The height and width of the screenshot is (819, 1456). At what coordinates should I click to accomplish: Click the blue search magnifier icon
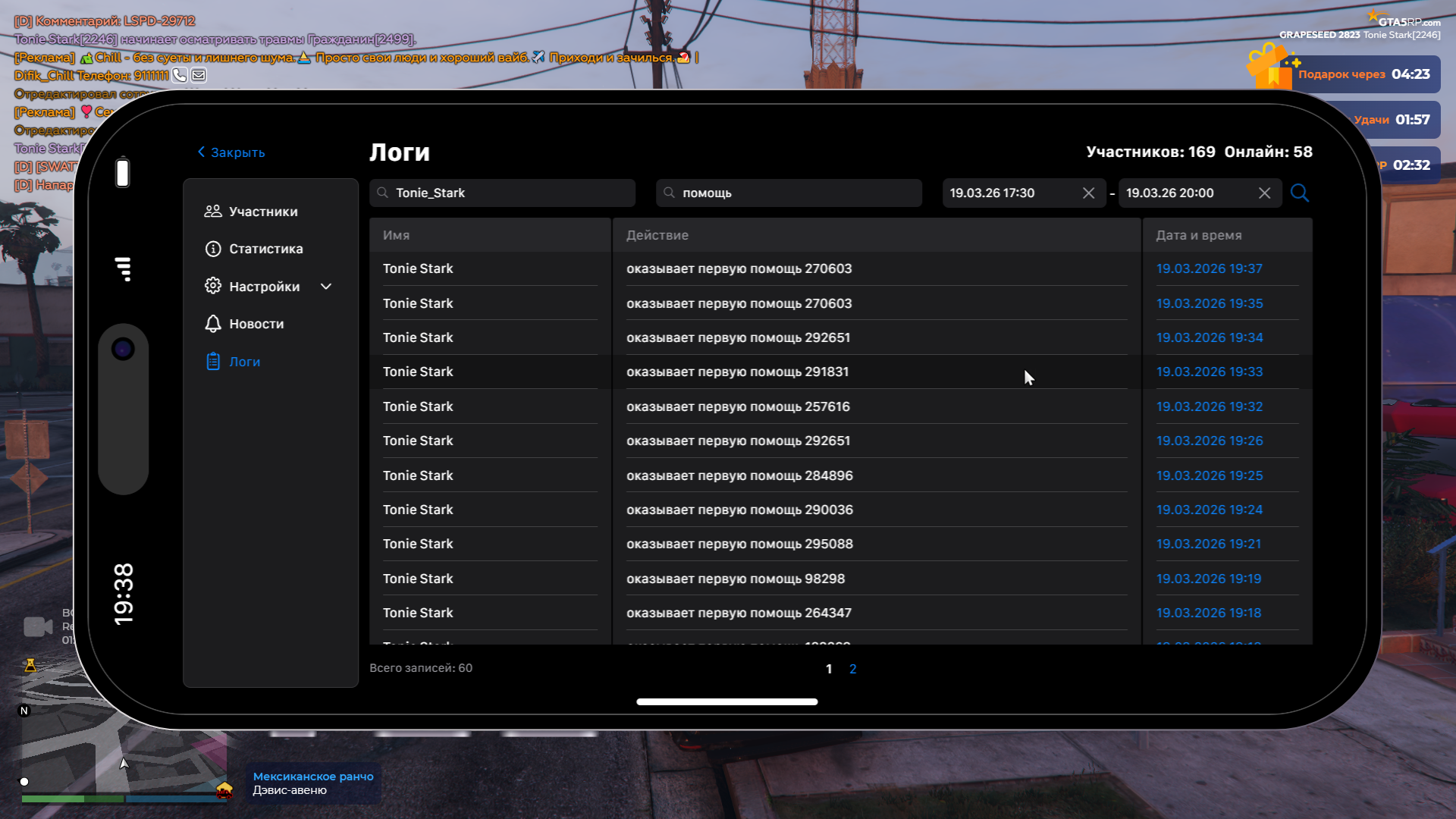point(1299,193)
